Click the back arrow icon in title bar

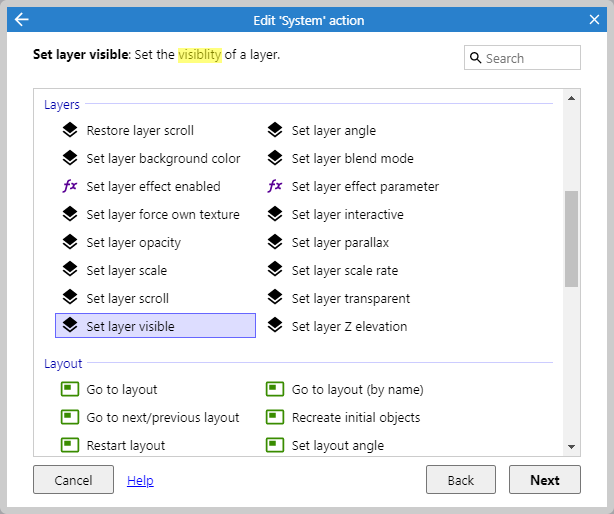pos(22,19)
